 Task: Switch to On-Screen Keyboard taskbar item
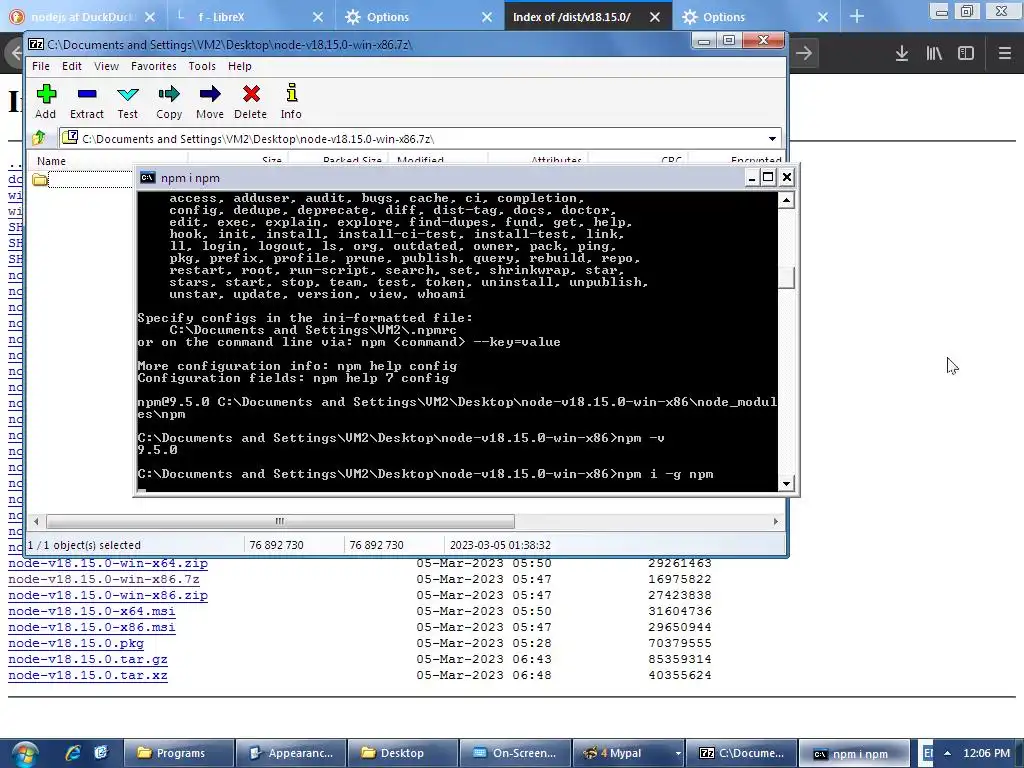click(515, 753)
